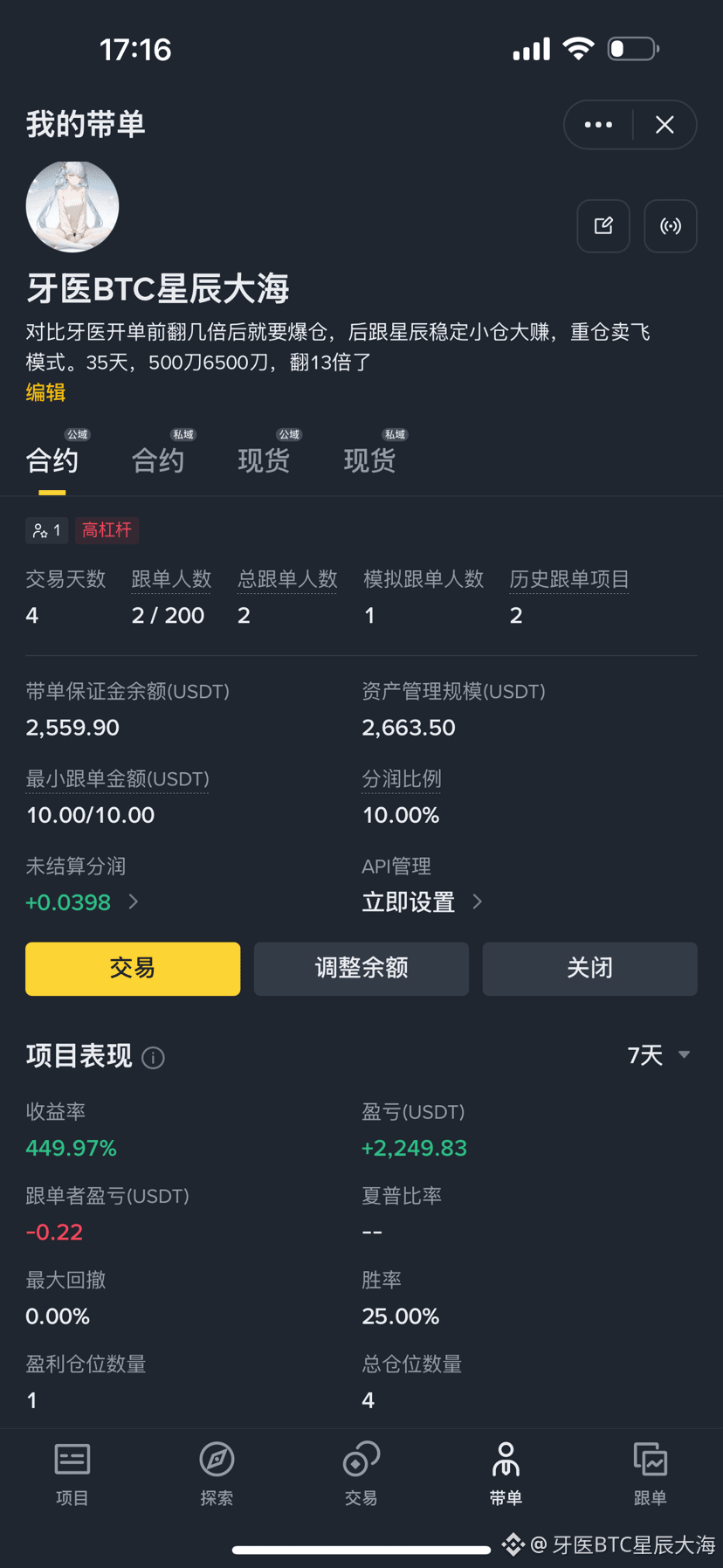The image size is (723, 1568).
Task: Expand the 未结算分润 details arrow
Action: point(134,901)
